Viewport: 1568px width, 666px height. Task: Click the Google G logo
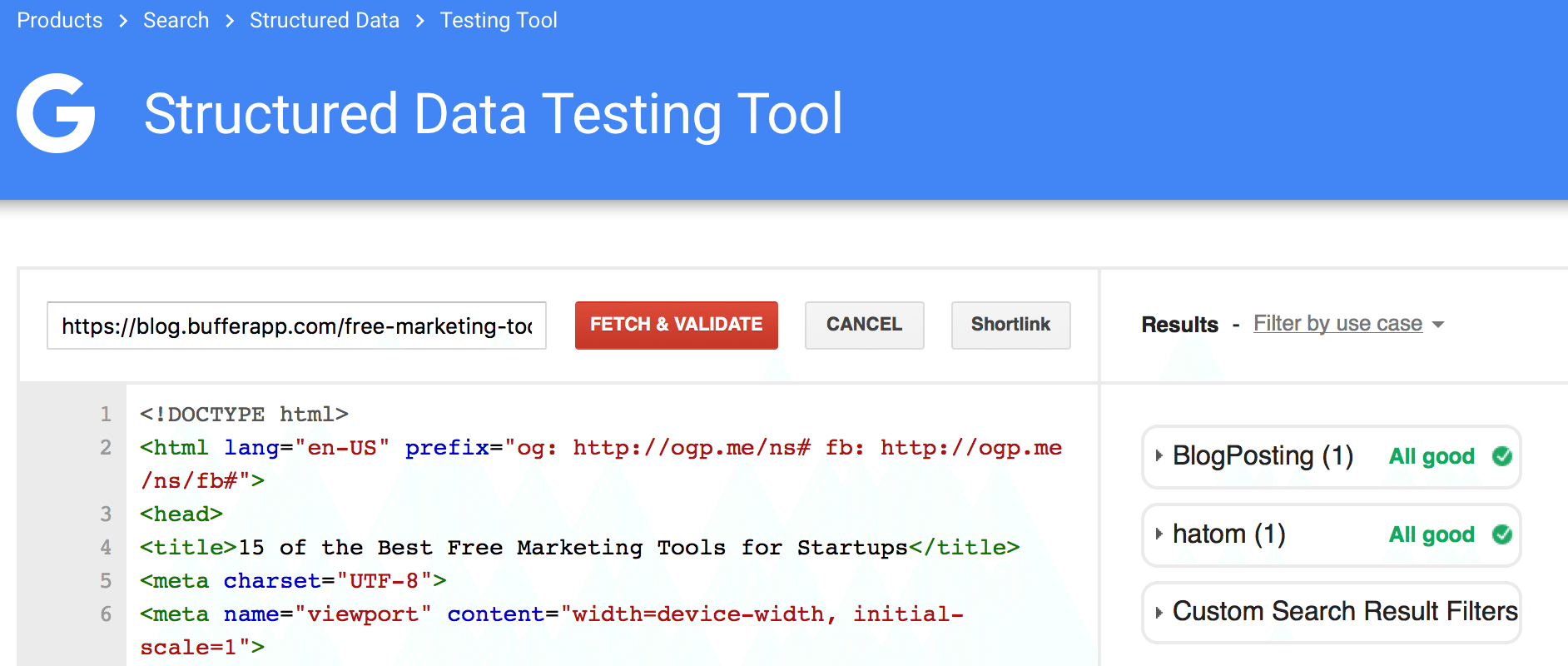(56, 113)
